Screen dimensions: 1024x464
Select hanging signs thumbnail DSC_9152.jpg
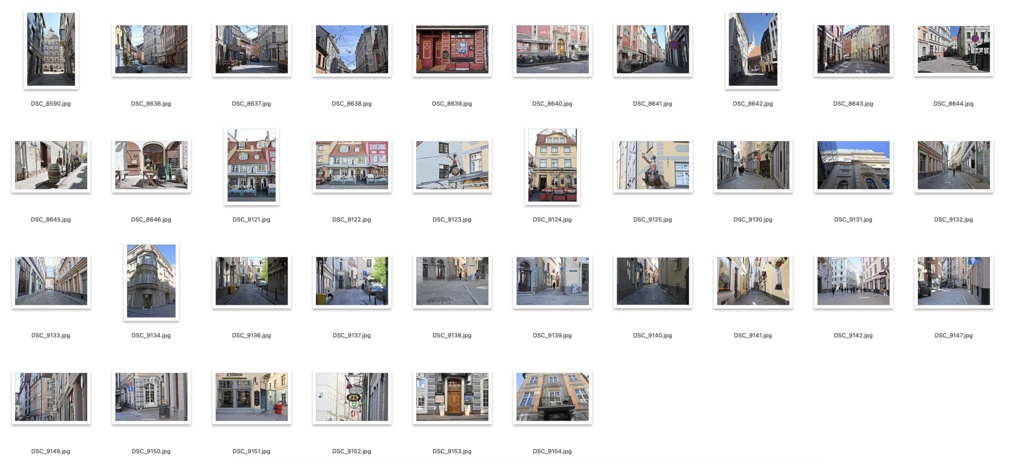point(351,397)
